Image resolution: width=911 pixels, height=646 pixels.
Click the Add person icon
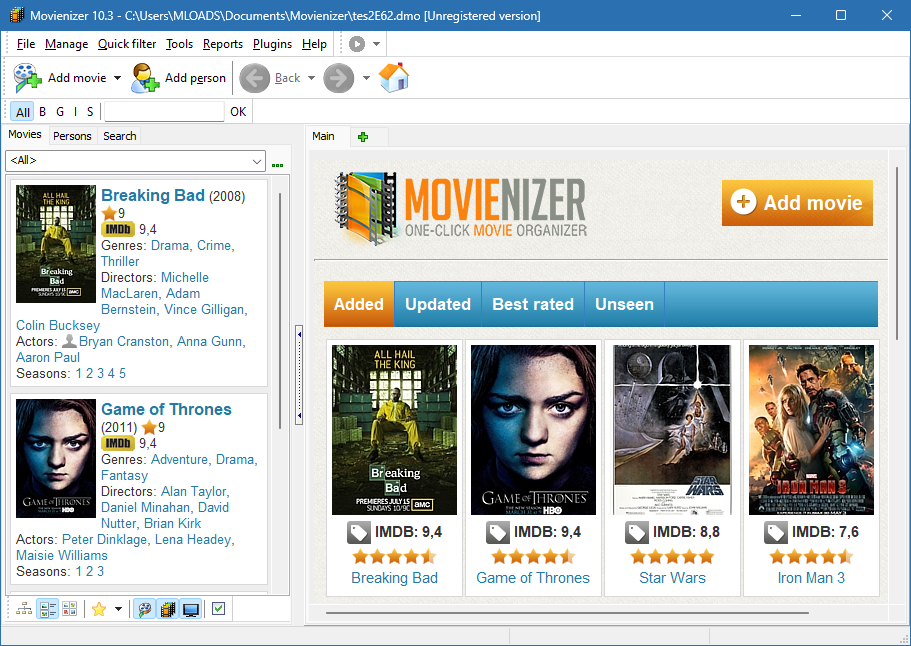click(145, 78)
